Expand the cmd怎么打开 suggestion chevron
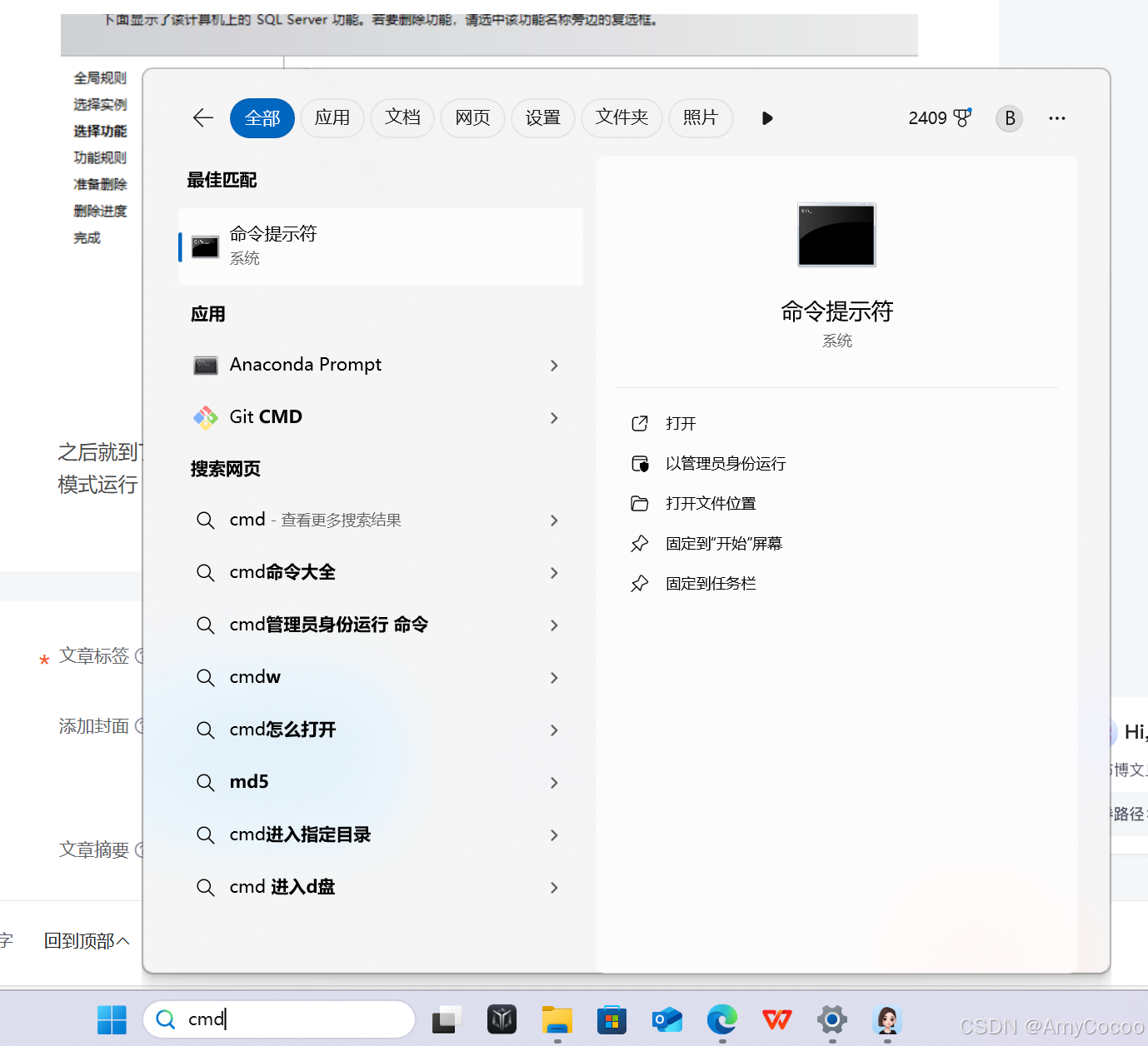The image size is (1148, 1046). pyautogui.click(x=553, y=730)
